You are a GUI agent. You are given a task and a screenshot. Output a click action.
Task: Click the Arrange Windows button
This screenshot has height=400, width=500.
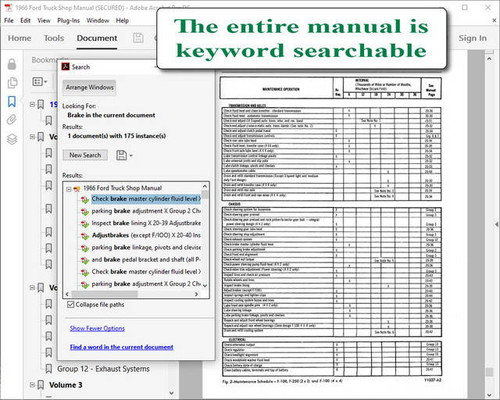click(89, 87)
